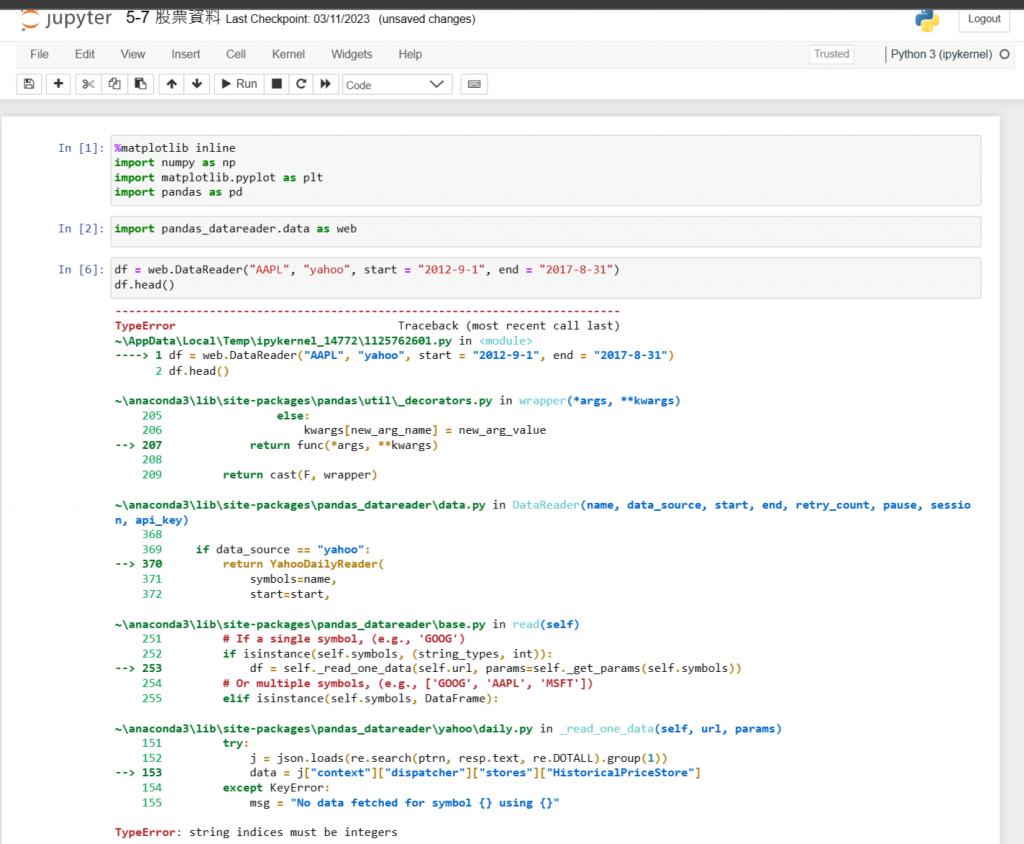
Task: Click the notebook title to rename it
Action: 172,18
